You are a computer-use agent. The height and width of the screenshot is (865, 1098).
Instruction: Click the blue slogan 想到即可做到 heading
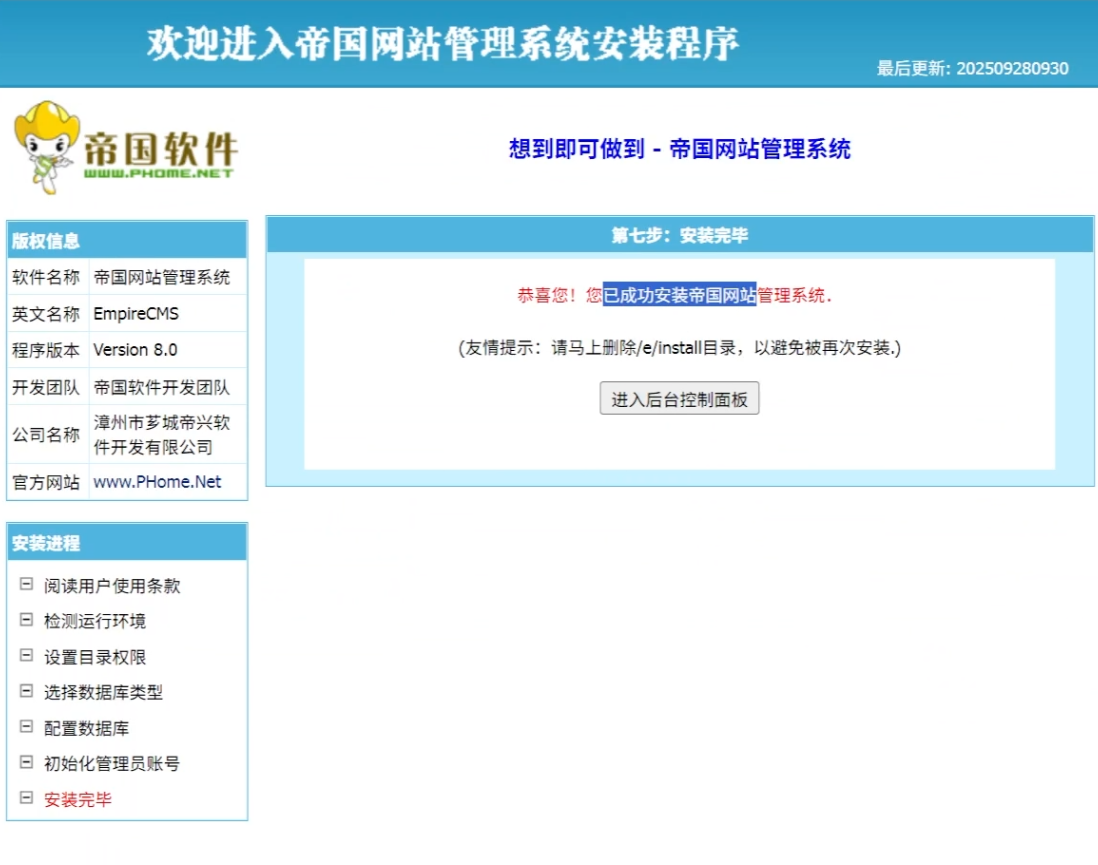click(679, 149)
